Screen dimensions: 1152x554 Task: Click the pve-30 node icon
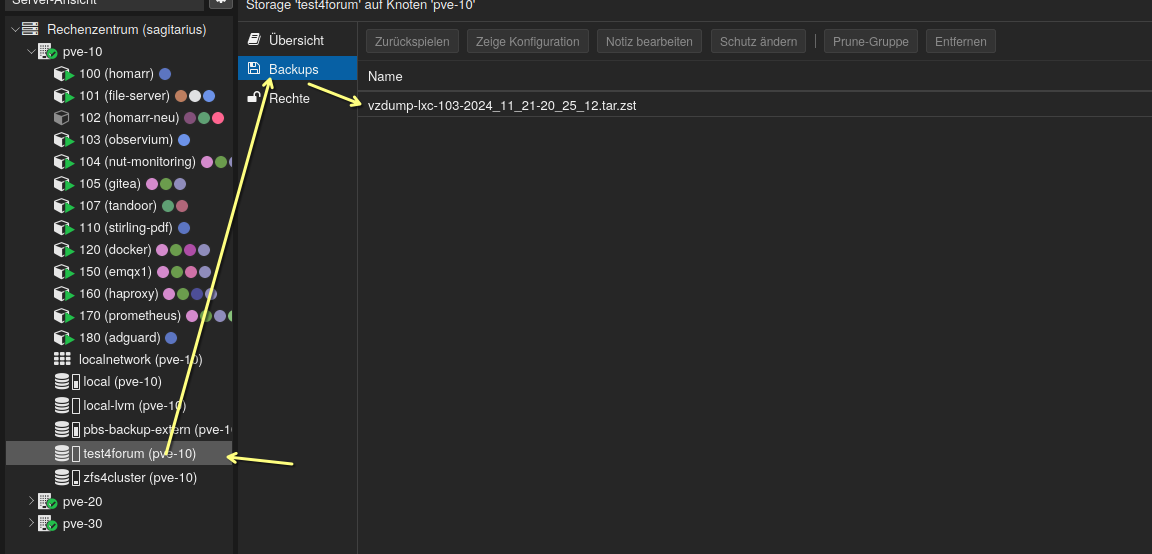coord(48,524)
